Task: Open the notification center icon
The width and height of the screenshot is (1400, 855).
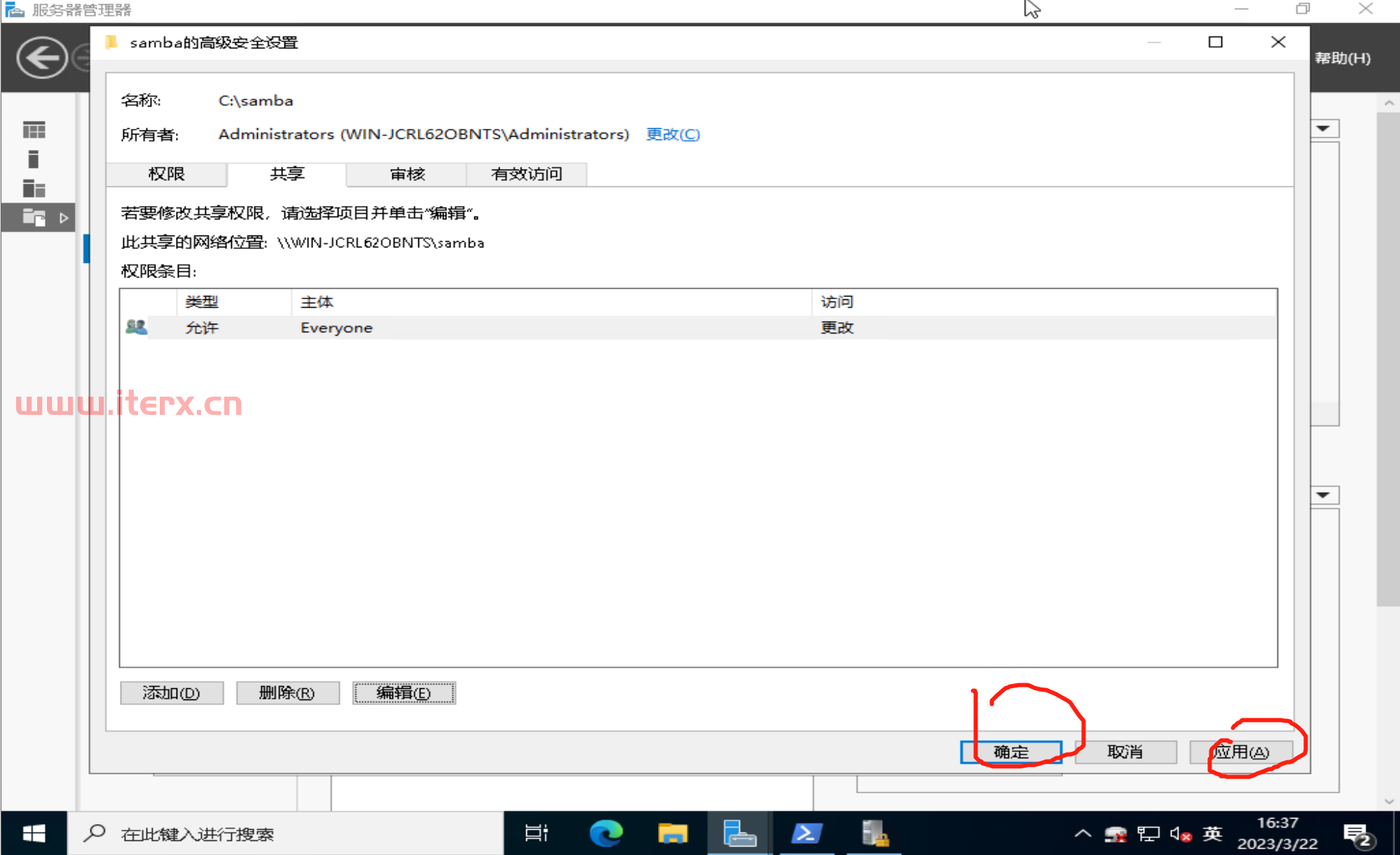Action: click(x=1358, y=835)
